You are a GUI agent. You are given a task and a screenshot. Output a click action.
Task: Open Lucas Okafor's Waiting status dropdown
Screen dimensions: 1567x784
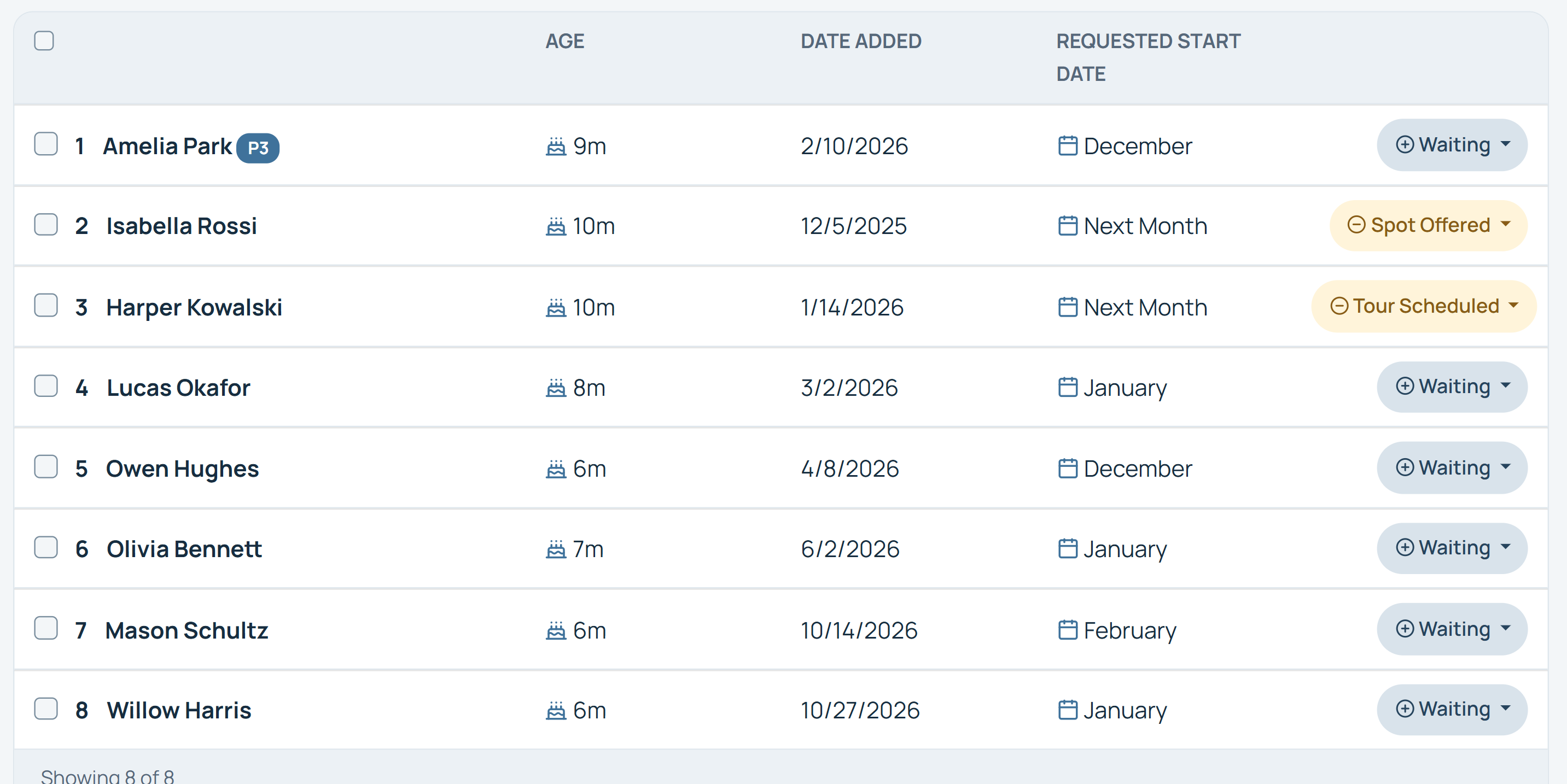click(1452, 387)
